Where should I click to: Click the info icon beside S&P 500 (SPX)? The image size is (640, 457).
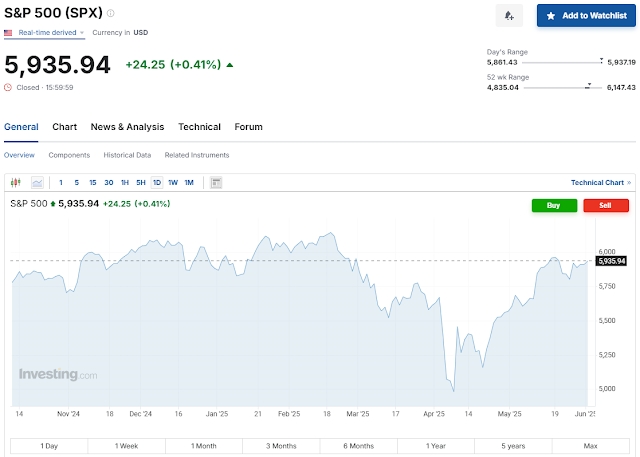[111, 13]
